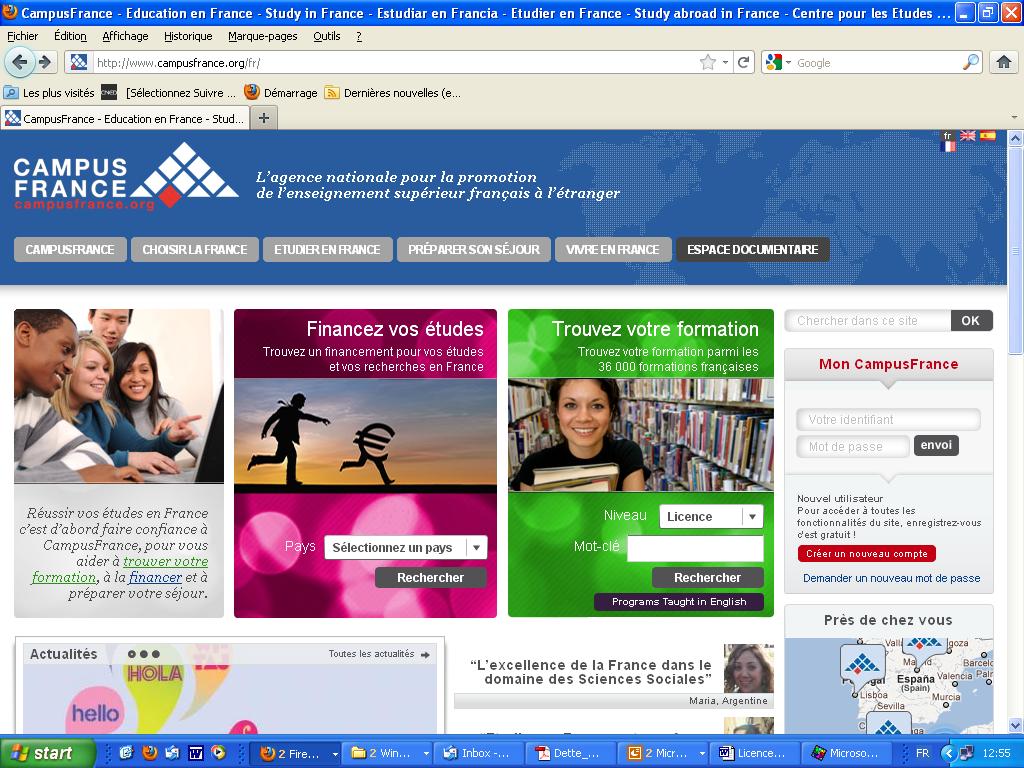Click Créer un nouveau compte button
1024x768 pixels.
(867, 554)
